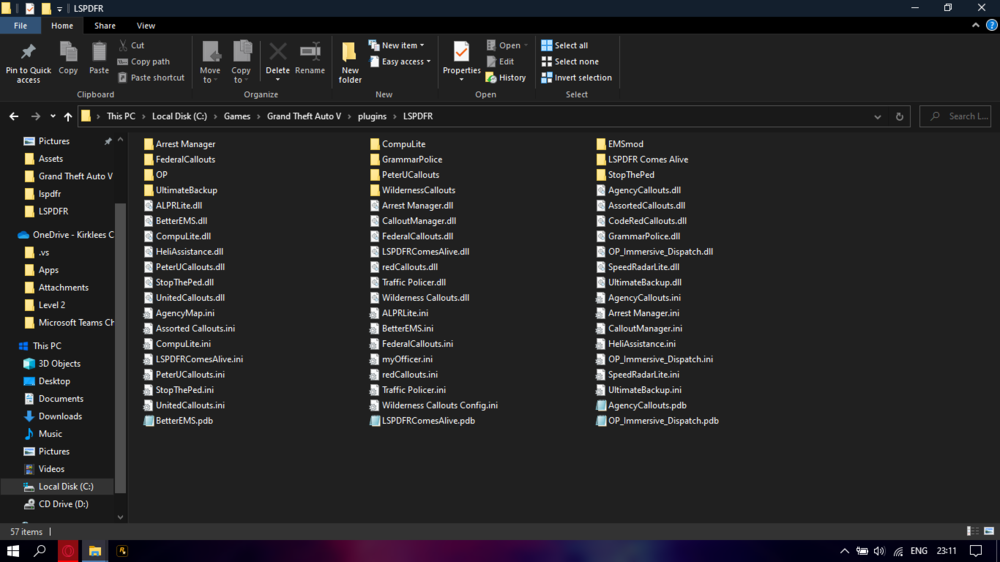1000x562 pixels.
Task: Switch to the Share ribbon tab
Action: pyautogui.click(x=105, y=26)
